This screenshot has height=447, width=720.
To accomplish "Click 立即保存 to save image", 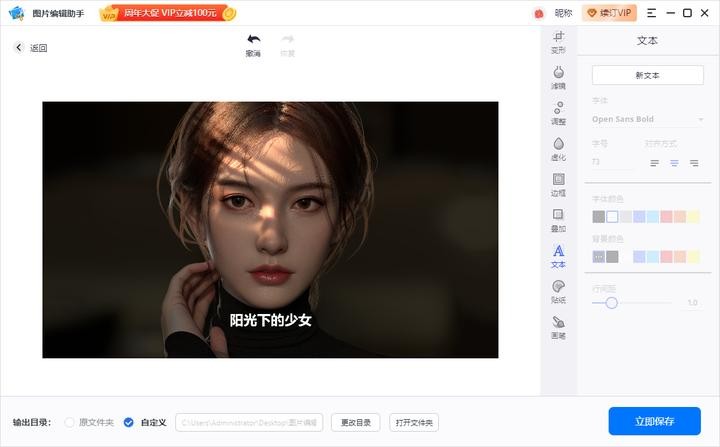I will 654,421.
